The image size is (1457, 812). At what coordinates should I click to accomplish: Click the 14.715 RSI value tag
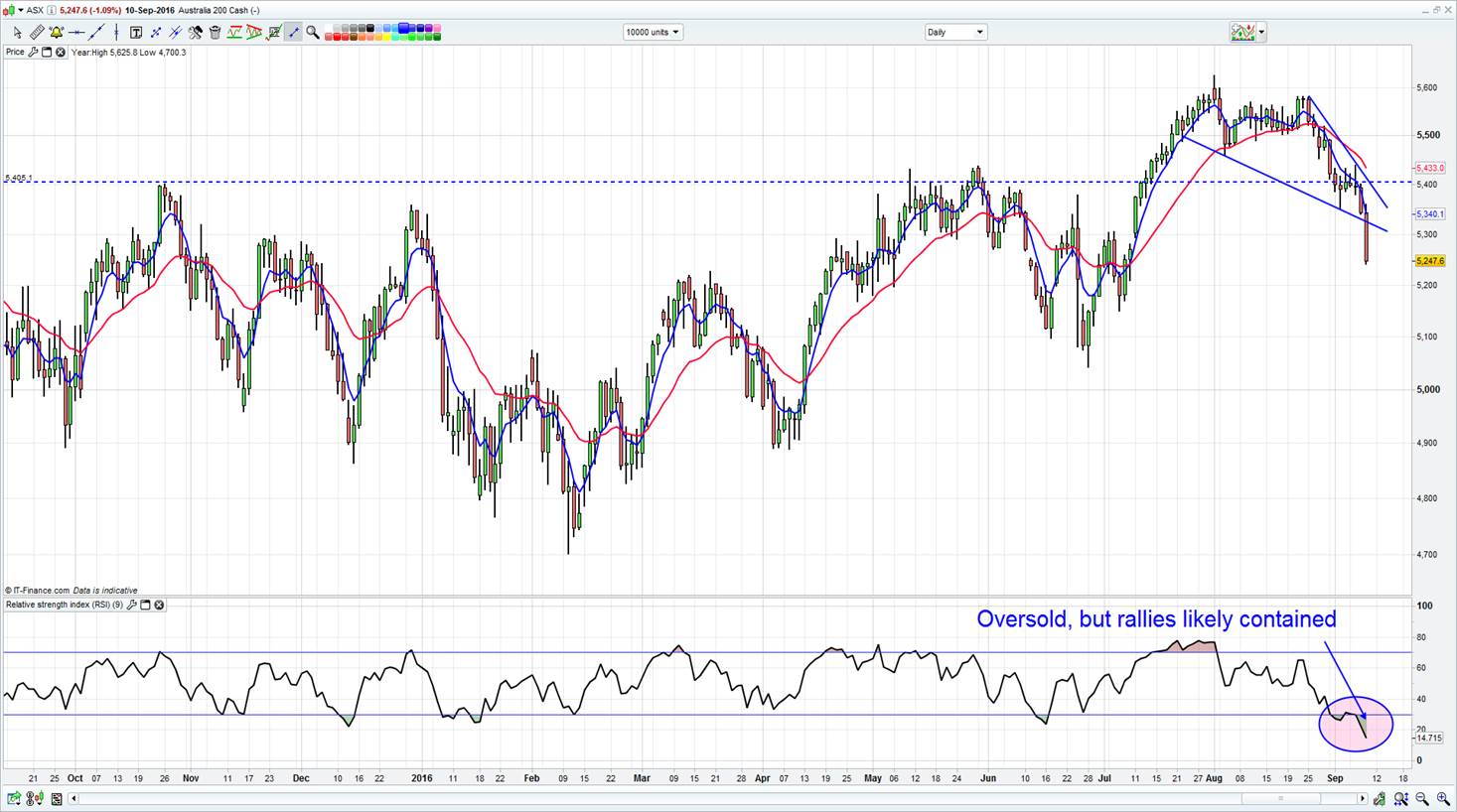(1429, 738)
